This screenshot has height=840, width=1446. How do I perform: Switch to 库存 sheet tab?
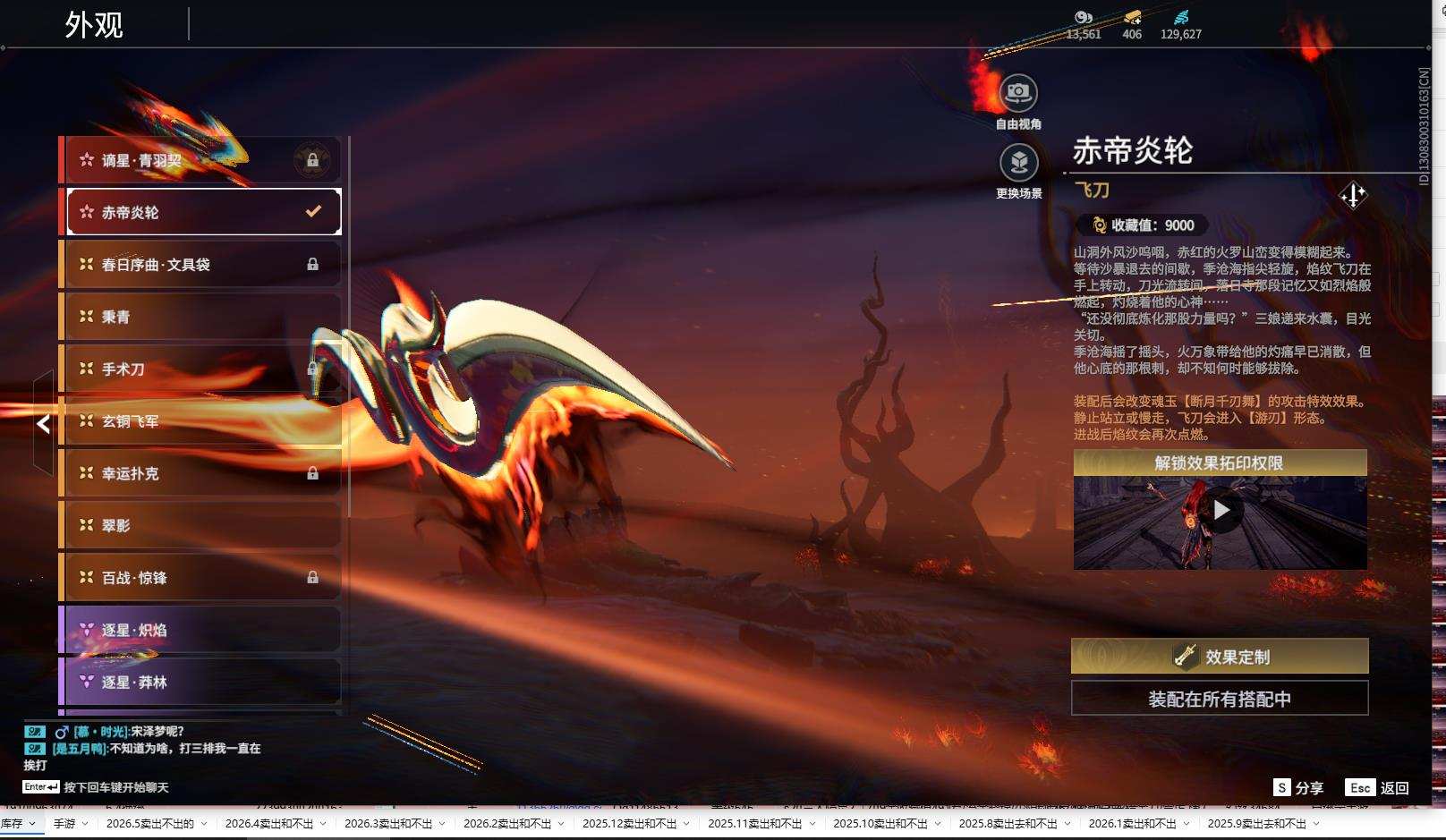click(x=12, y=824)
